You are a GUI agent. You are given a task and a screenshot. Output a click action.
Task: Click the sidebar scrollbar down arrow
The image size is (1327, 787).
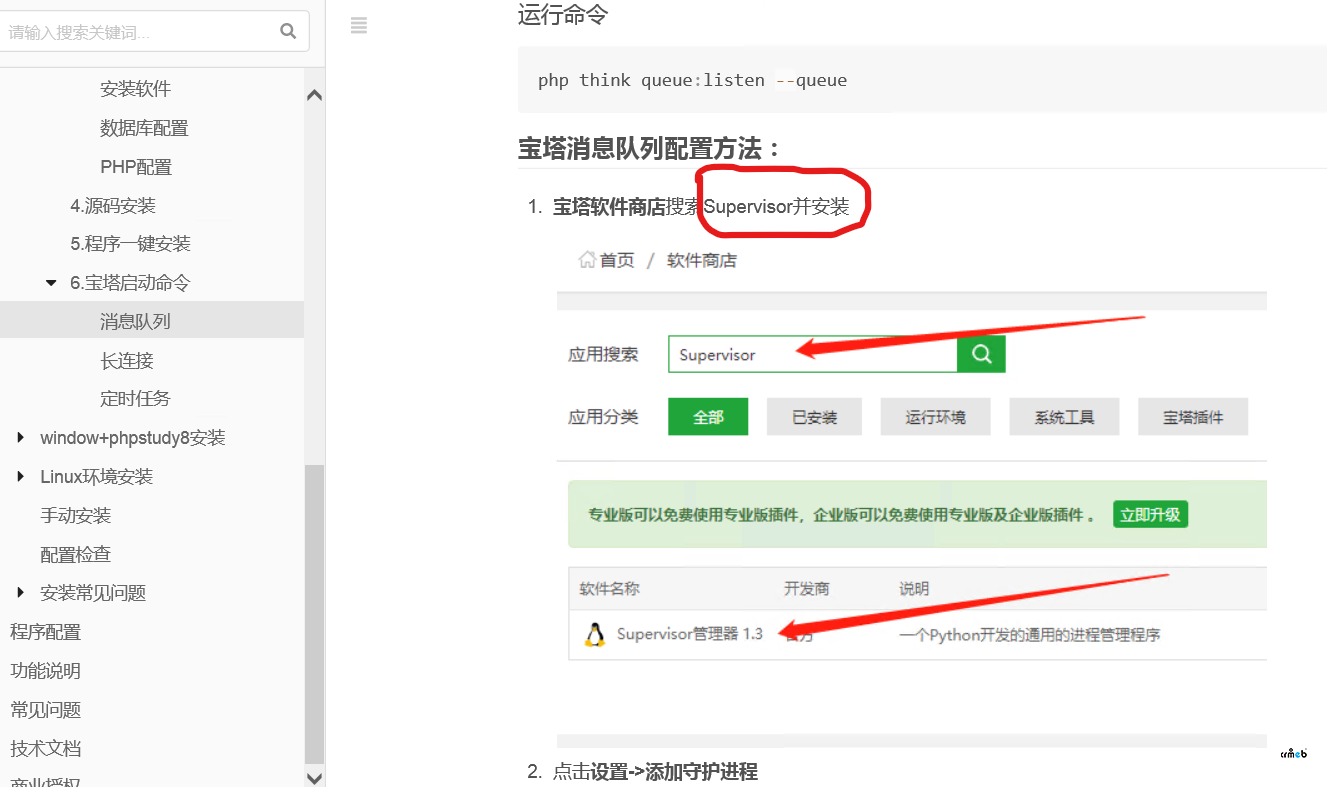(314, 777)
